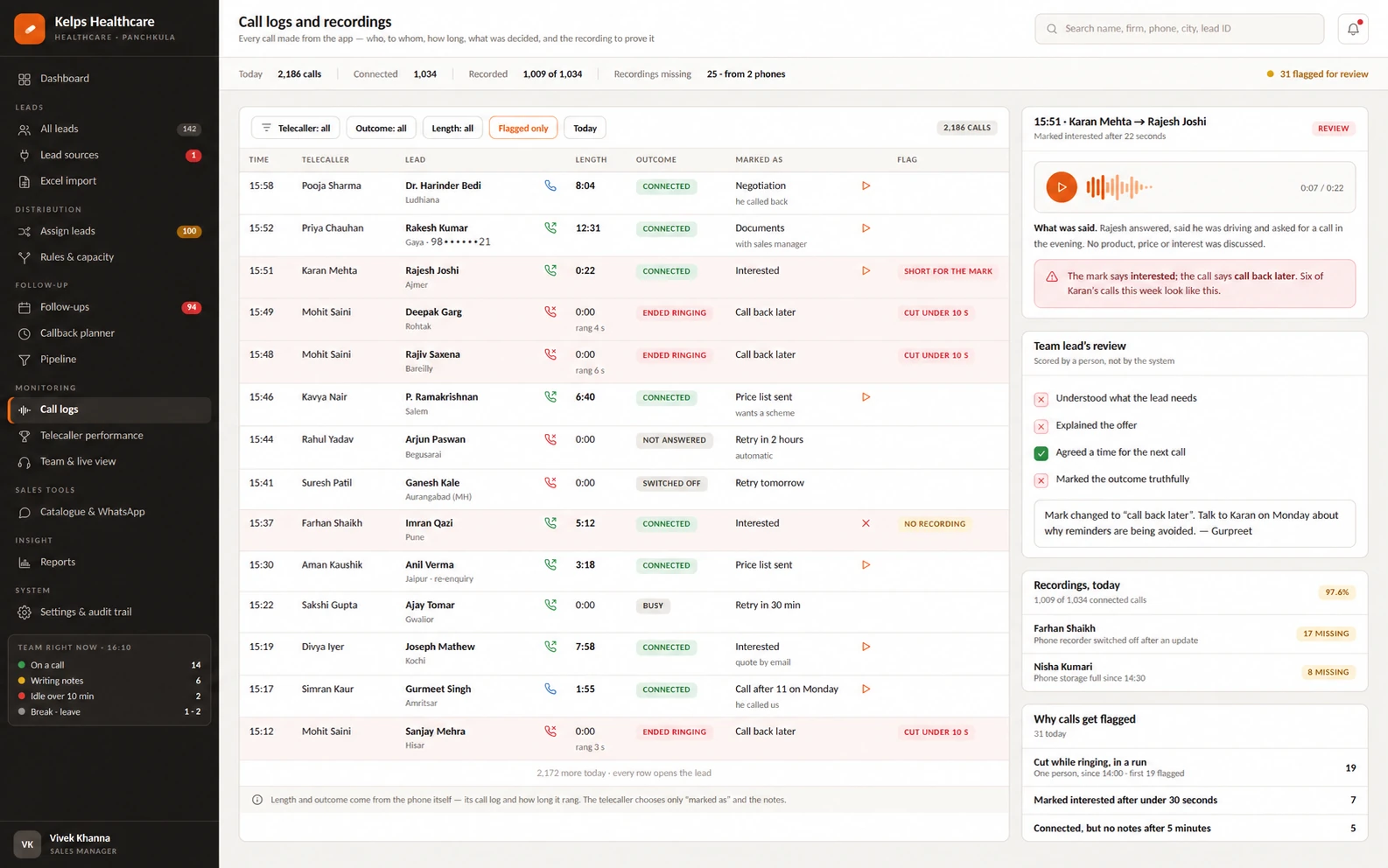Click the info icon in the table footer note

[257, 800]
